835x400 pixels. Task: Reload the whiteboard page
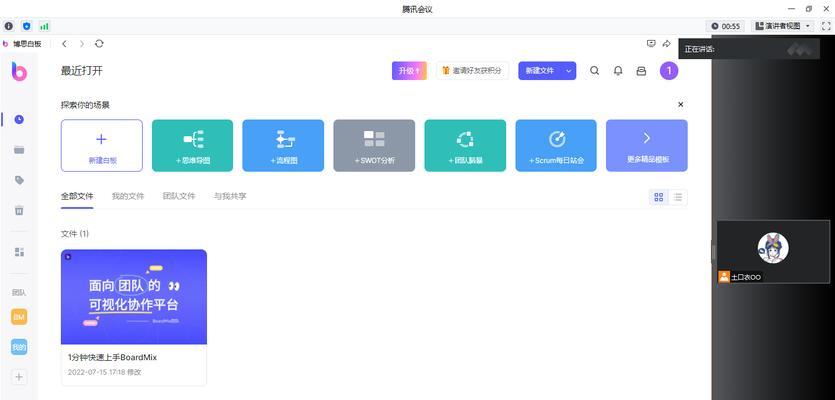point(99,44)
